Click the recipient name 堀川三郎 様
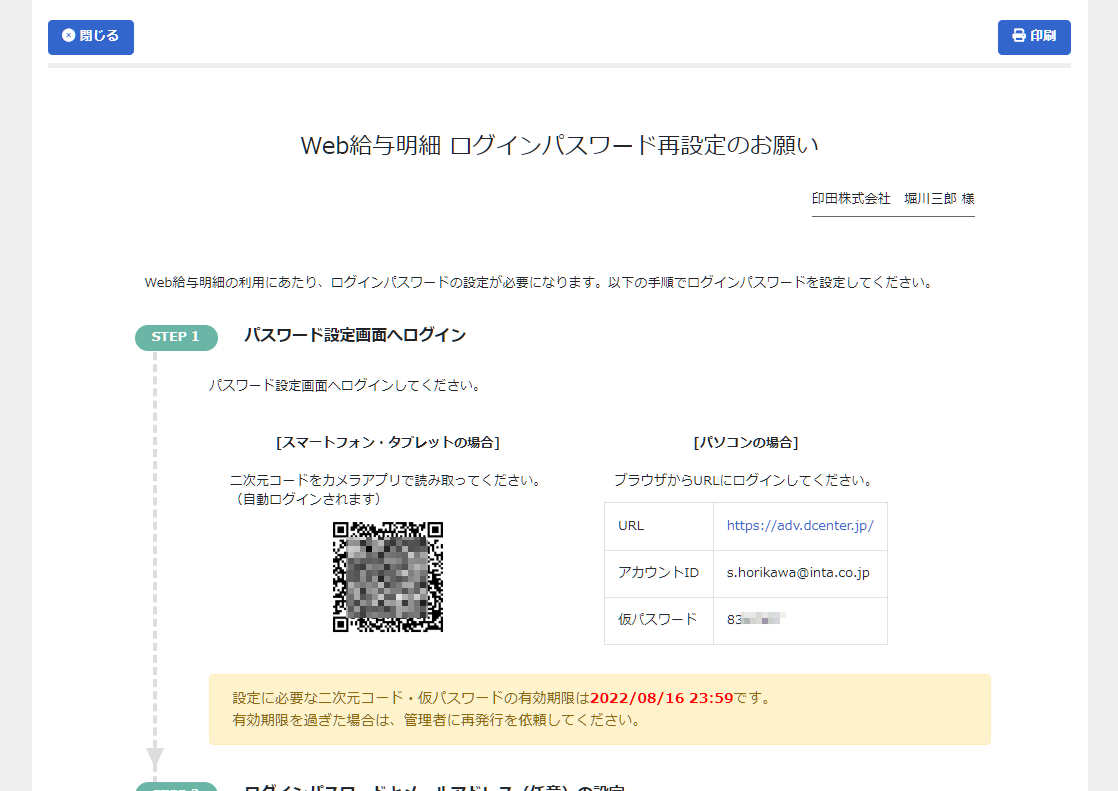1118x791 pixels. (939, 199)
